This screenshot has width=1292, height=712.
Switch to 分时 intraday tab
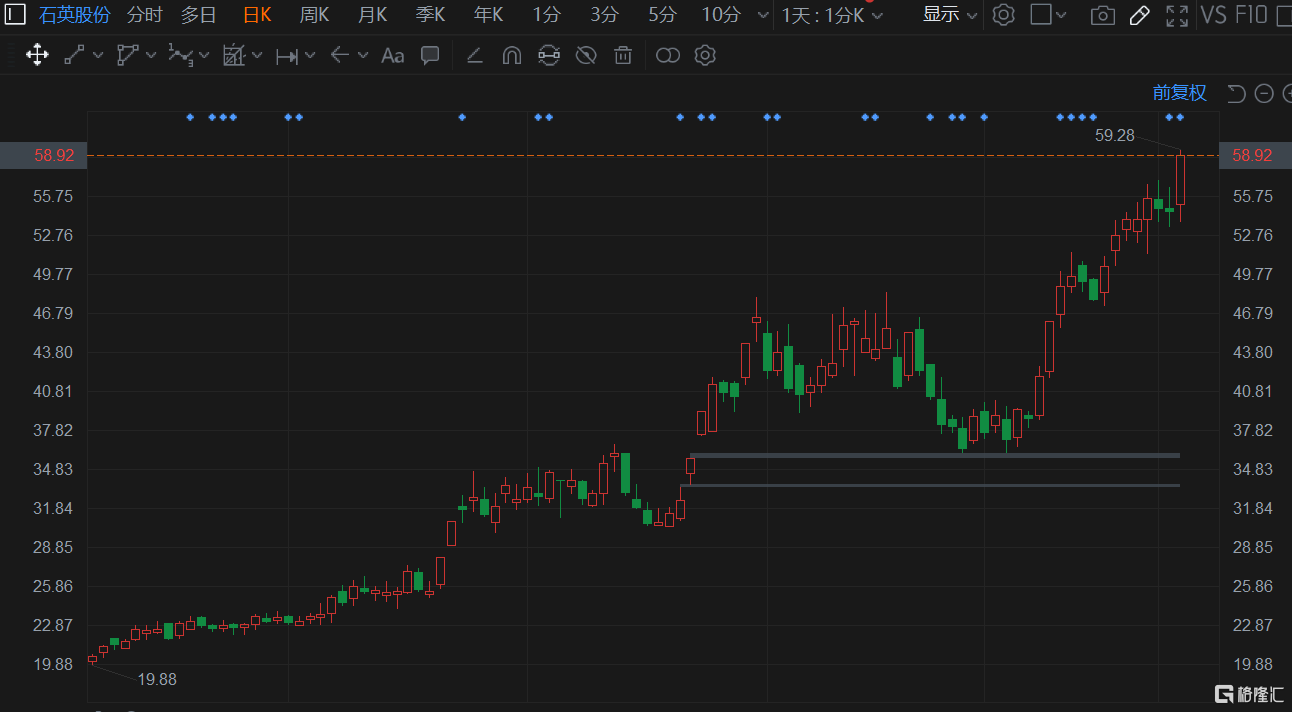click(145, 14)
